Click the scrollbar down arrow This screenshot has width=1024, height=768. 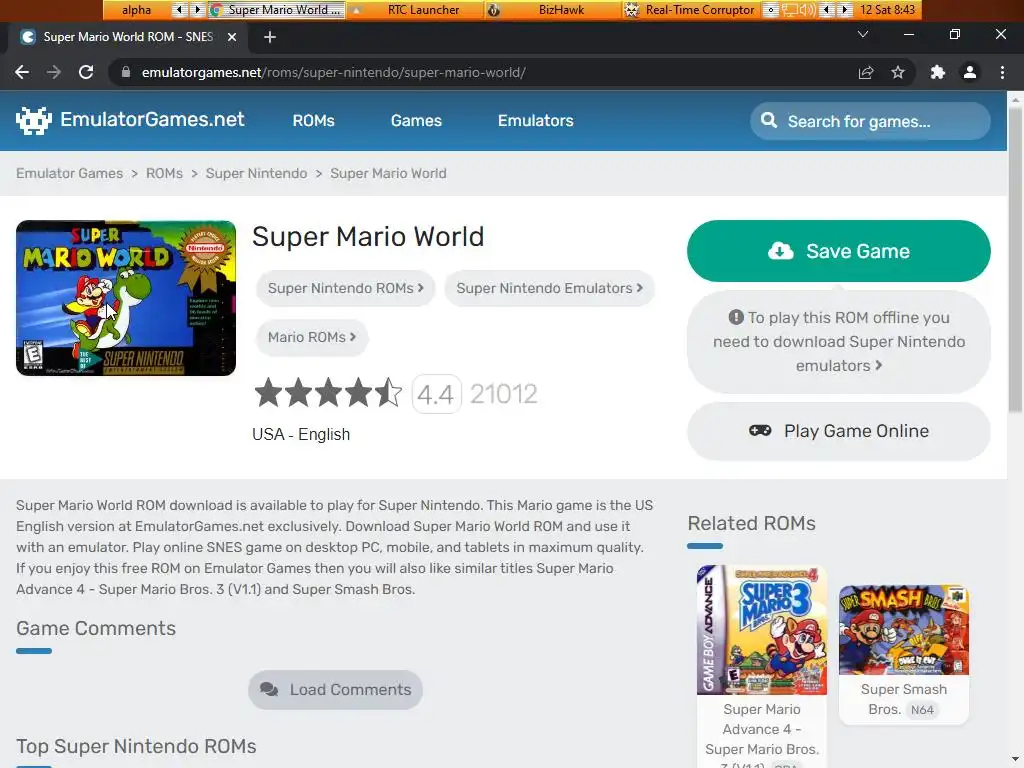[1016, 761]
